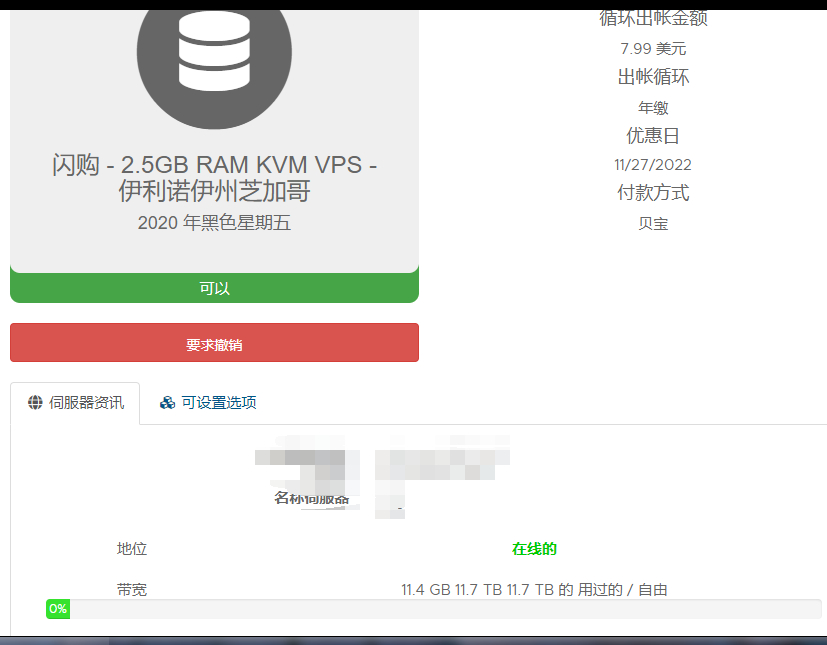Click the bandwidth usage progress bar
Viewport: 827px width, 645px height.
click(x=434, y=609)
